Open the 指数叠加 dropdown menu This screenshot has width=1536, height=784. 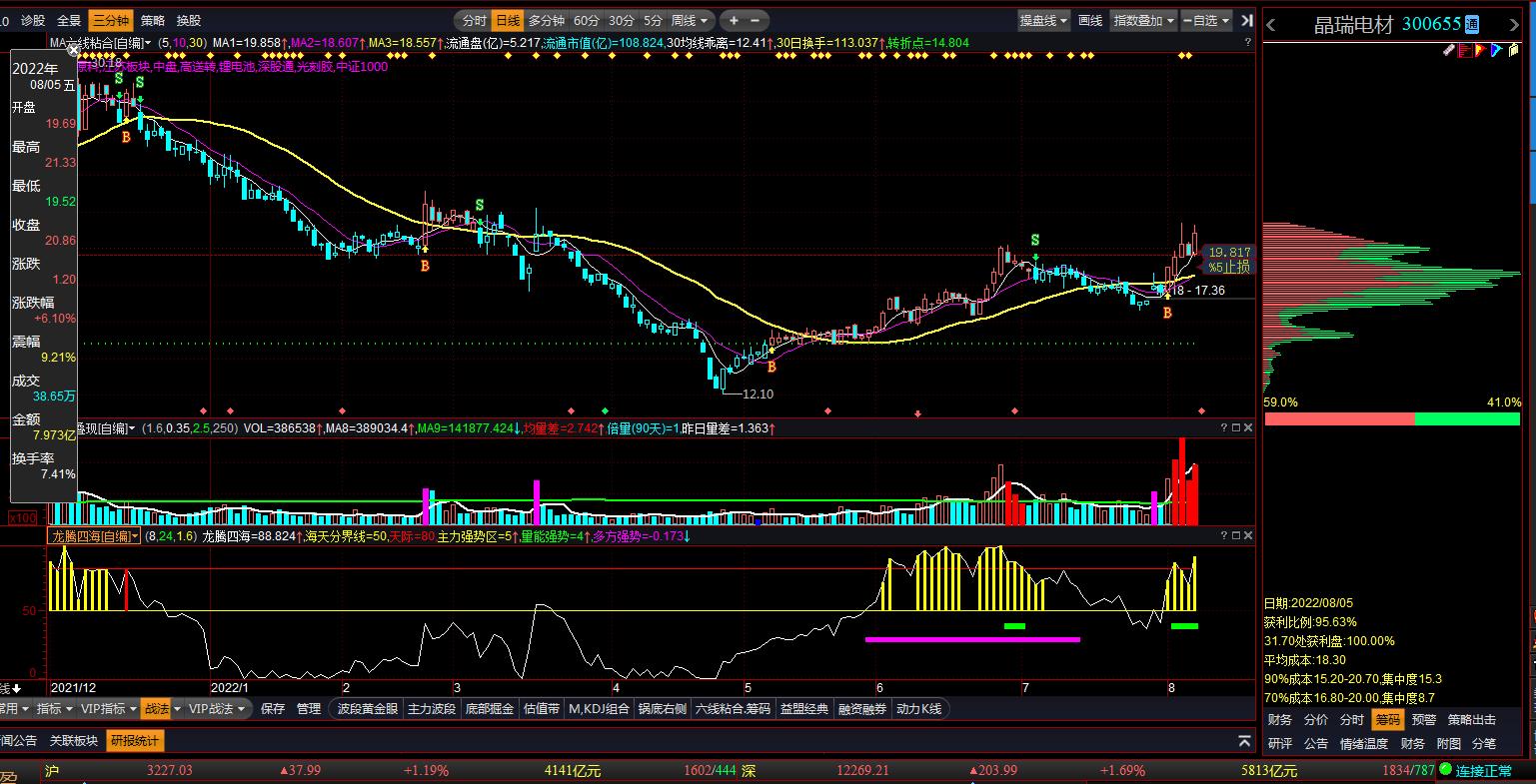(1144, 20)
